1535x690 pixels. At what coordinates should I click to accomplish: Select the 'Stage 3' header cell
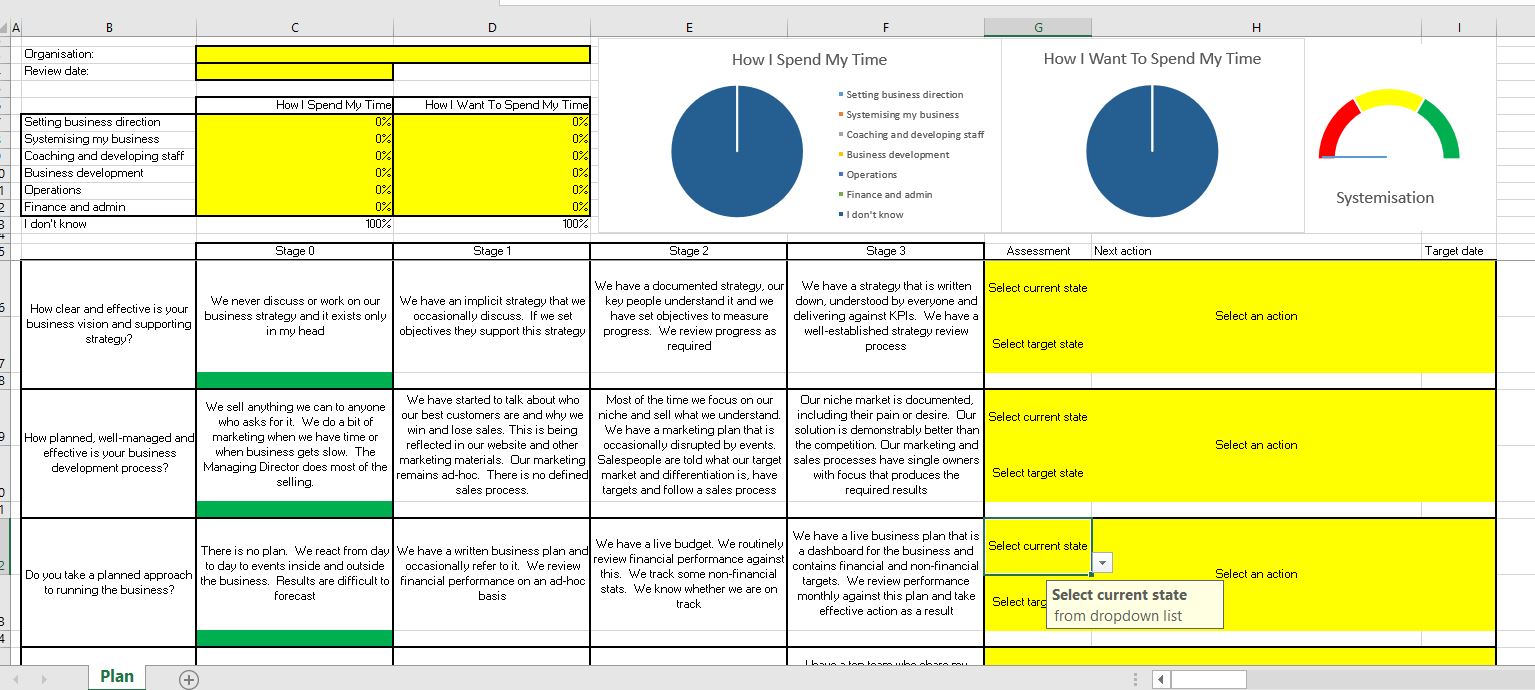pos(886,251)
